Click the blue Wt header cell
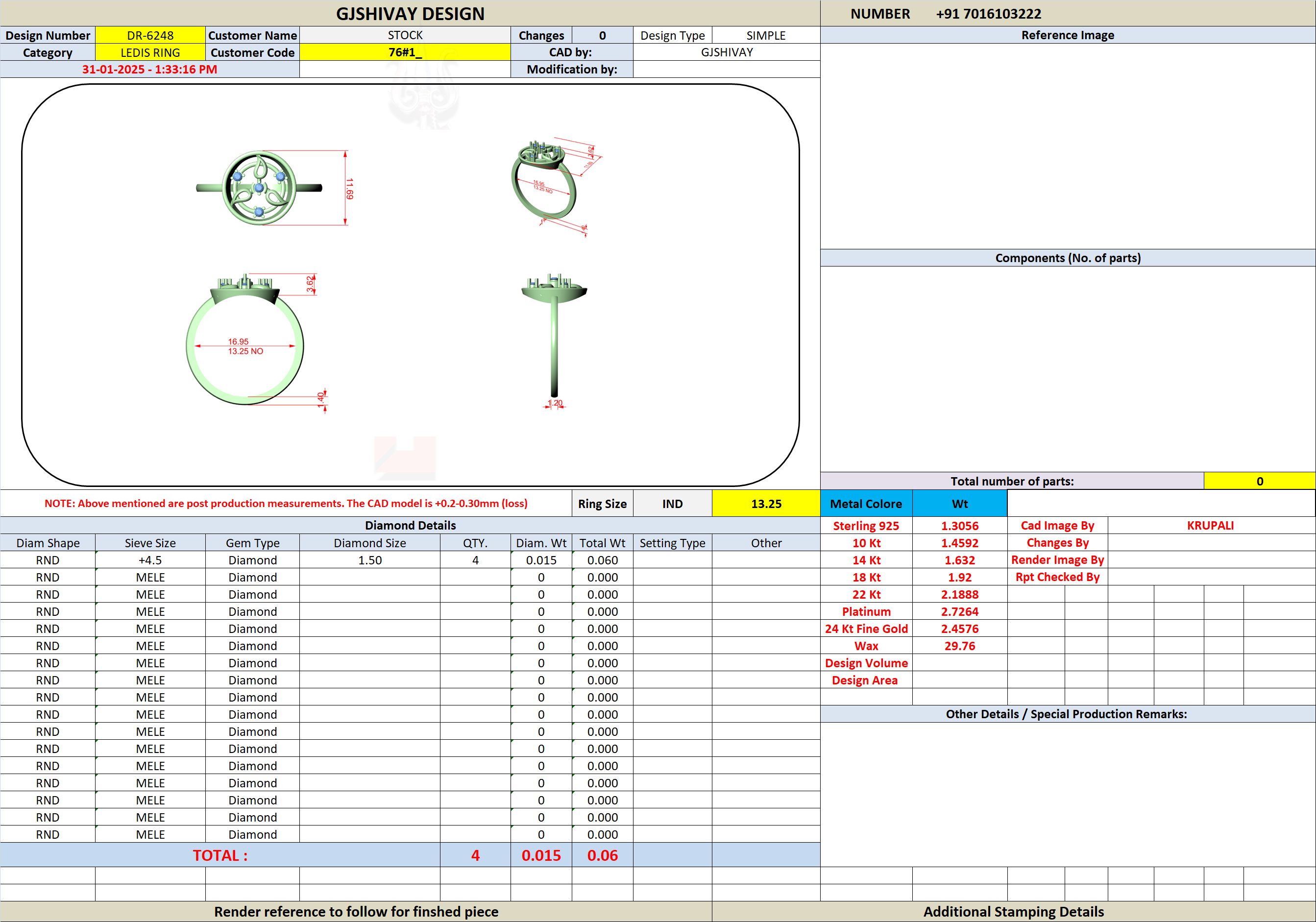Image resolution: width=1316 pixels, height=922 pixels. click(x=960, y=504)
